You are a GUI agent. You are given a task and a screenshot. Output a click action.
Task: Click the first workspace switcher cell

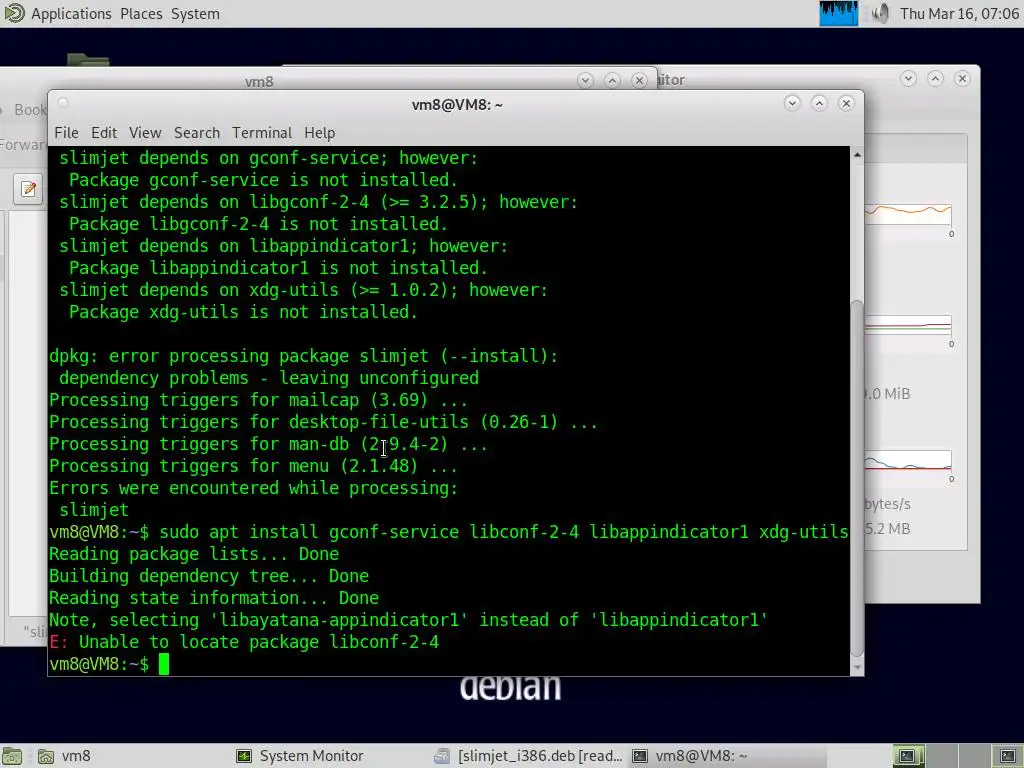click(x=908, y=756)
